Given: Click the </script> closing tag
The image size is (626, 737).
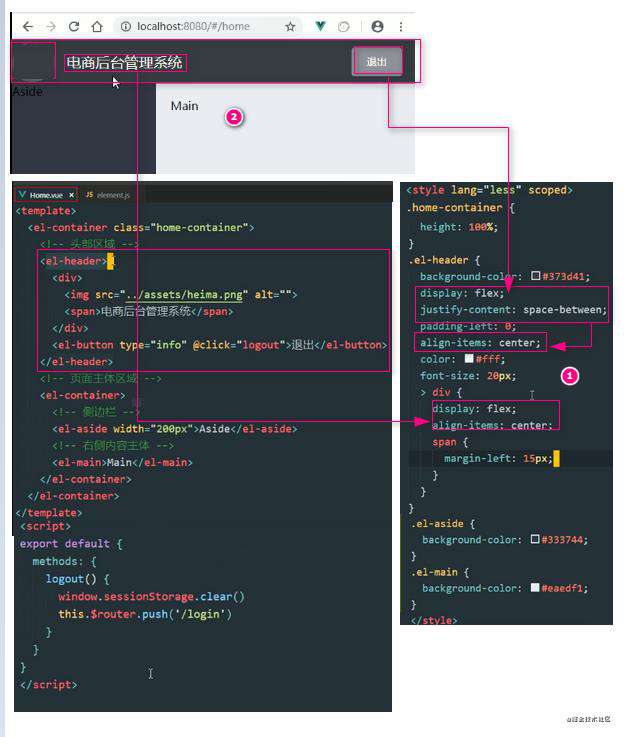Looking at the screenshot, I should click(x=48, y=685).
